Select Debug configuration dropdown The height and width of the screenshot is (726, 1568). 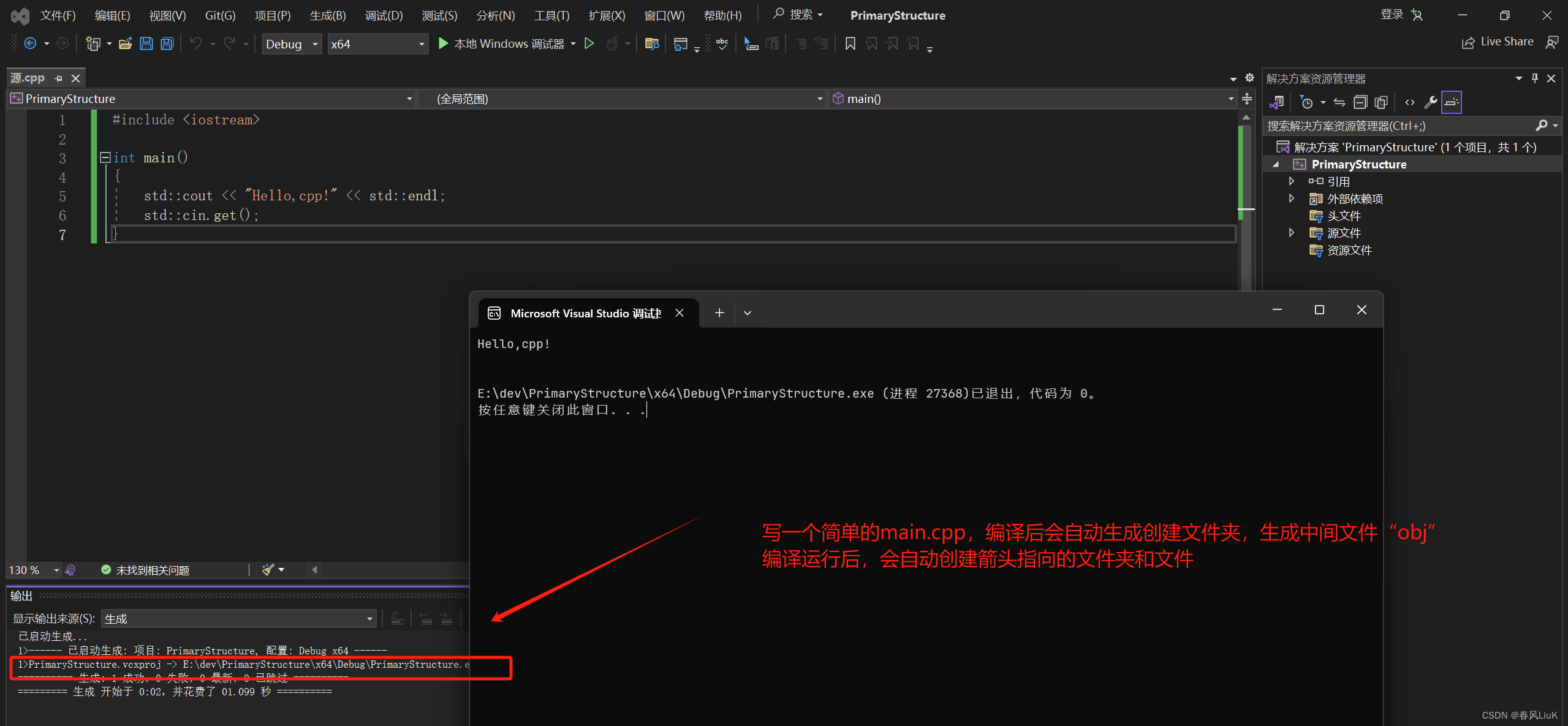point(291,43)
